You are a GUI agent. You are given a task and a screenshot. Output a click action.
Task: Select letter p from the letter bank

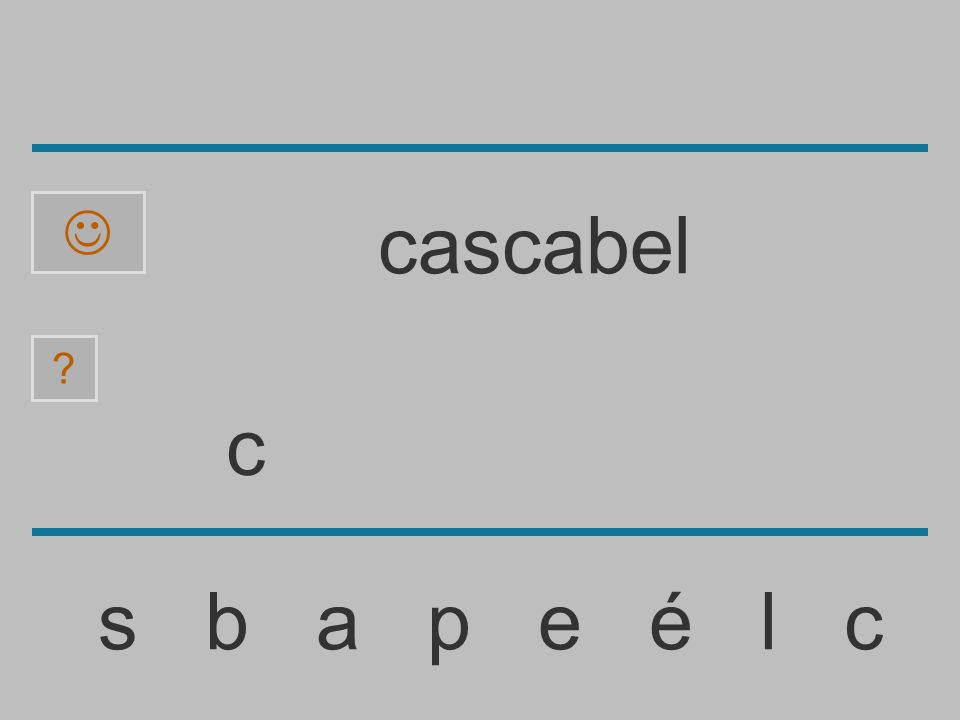pos(449,633)
